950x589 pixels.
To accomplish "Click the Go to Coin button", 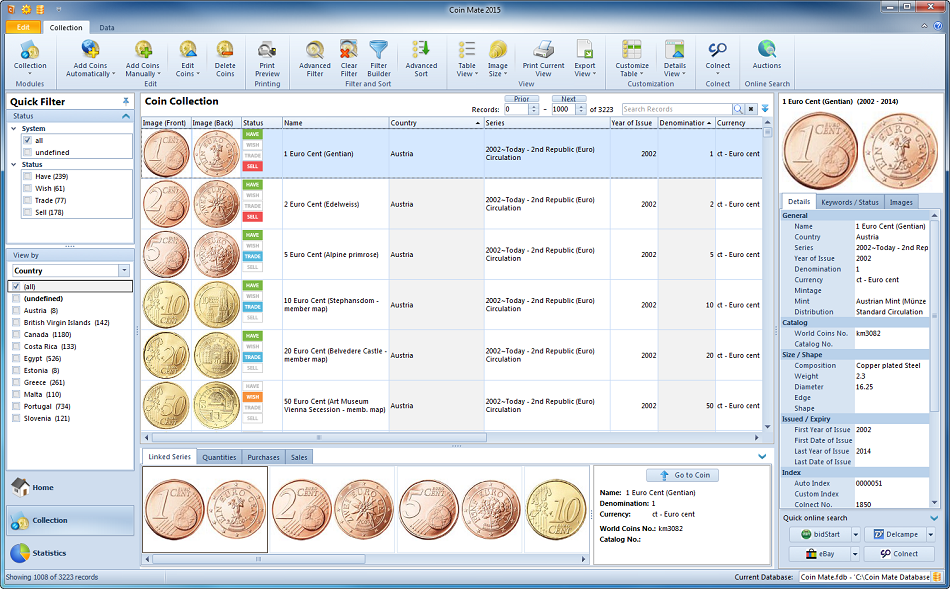I will 682,475.
